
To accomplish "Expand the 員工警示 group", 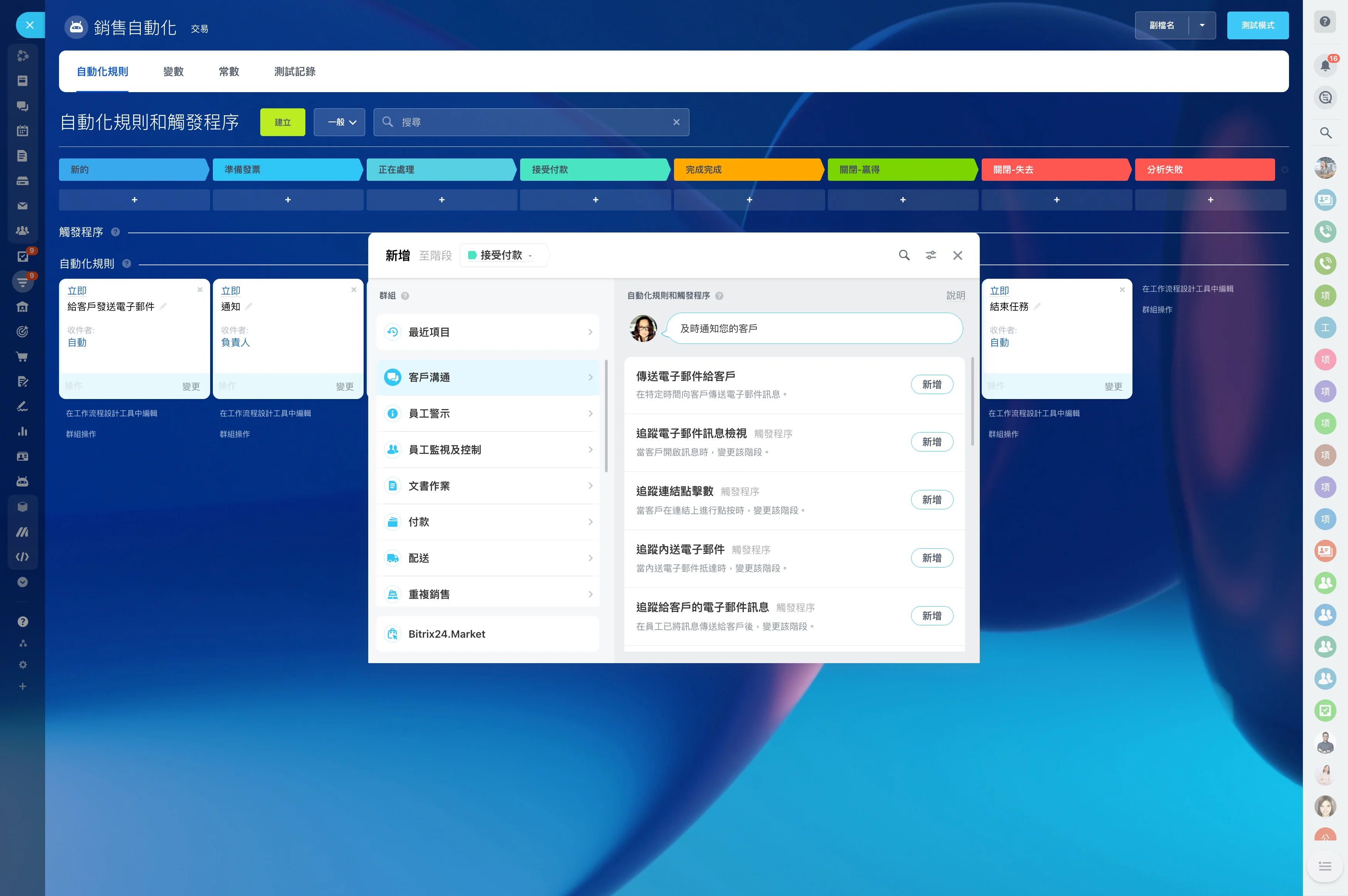I will [x=487, y=413].
